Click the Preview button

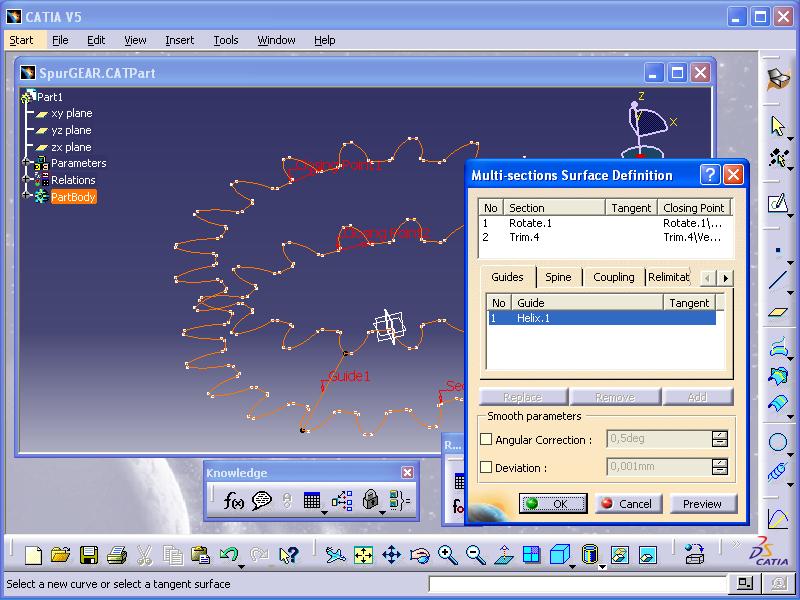(x=702, y=504)
